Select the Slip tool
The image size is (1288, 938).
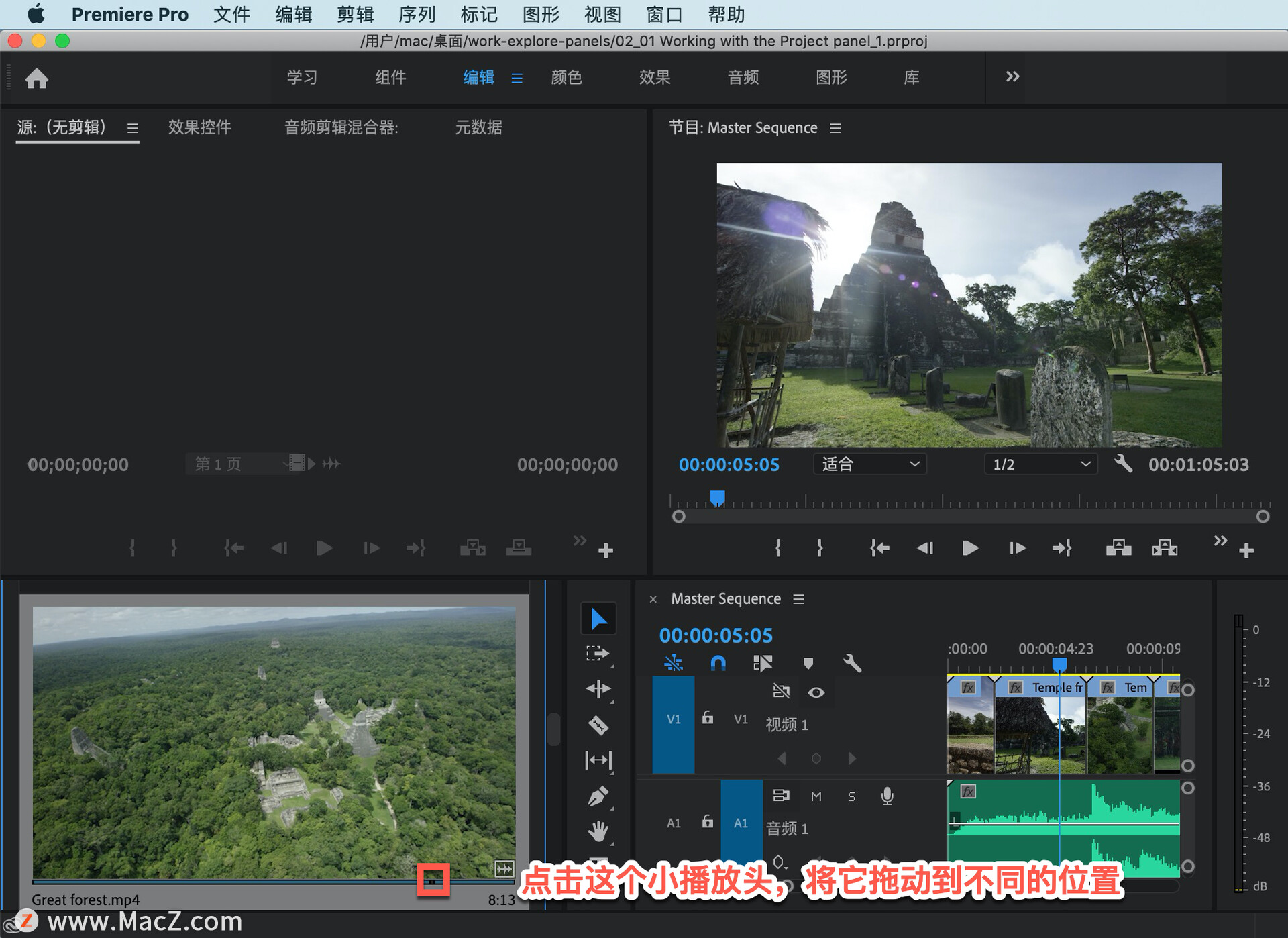click(598, 760)
